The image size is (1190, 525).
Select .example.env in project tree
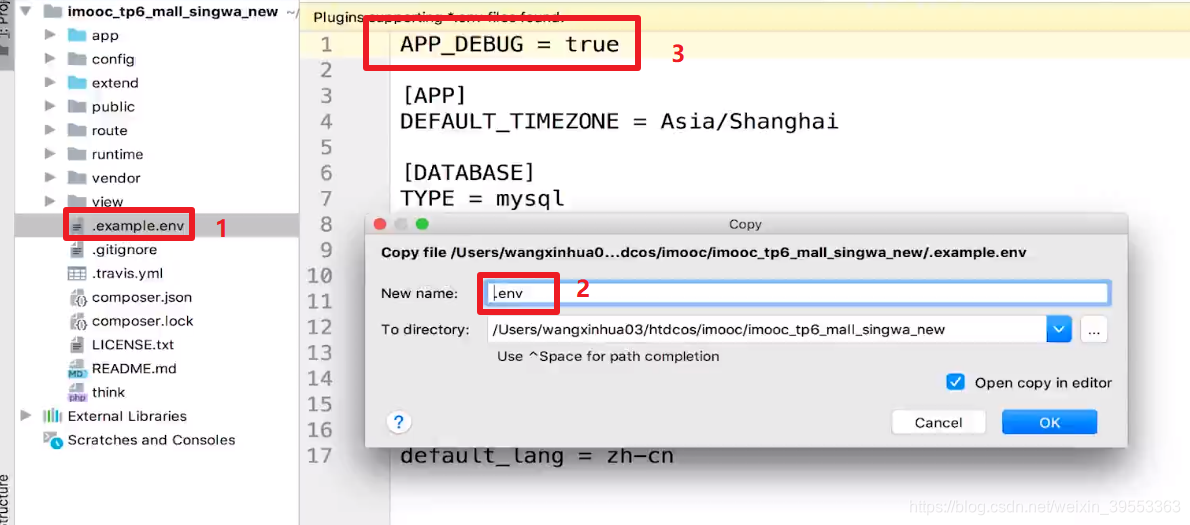click(137, 225)
